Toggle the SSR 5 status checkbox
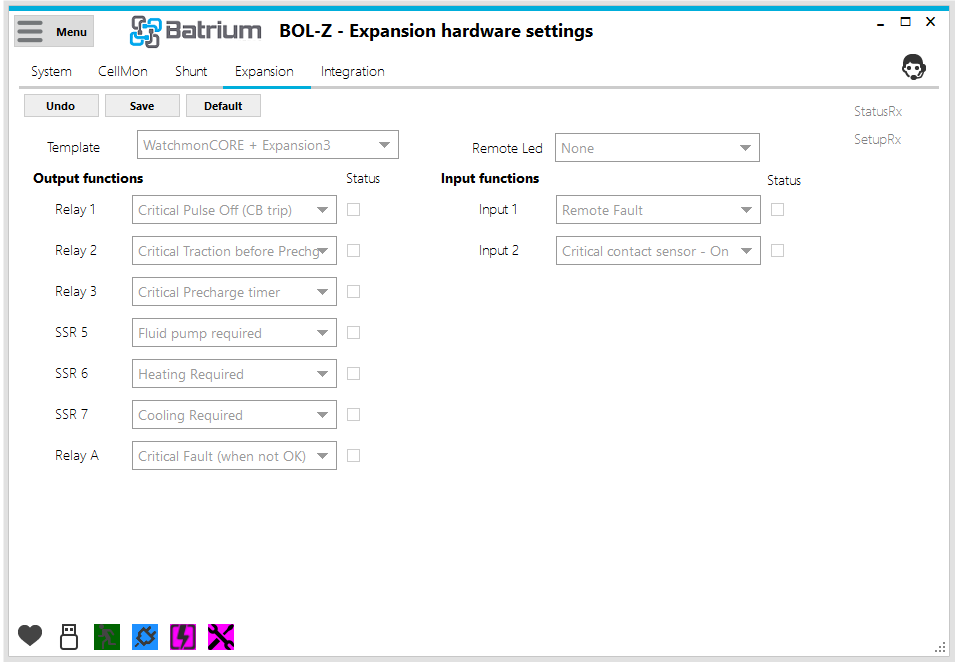959x666 pixels. click(x=353, y=333)
